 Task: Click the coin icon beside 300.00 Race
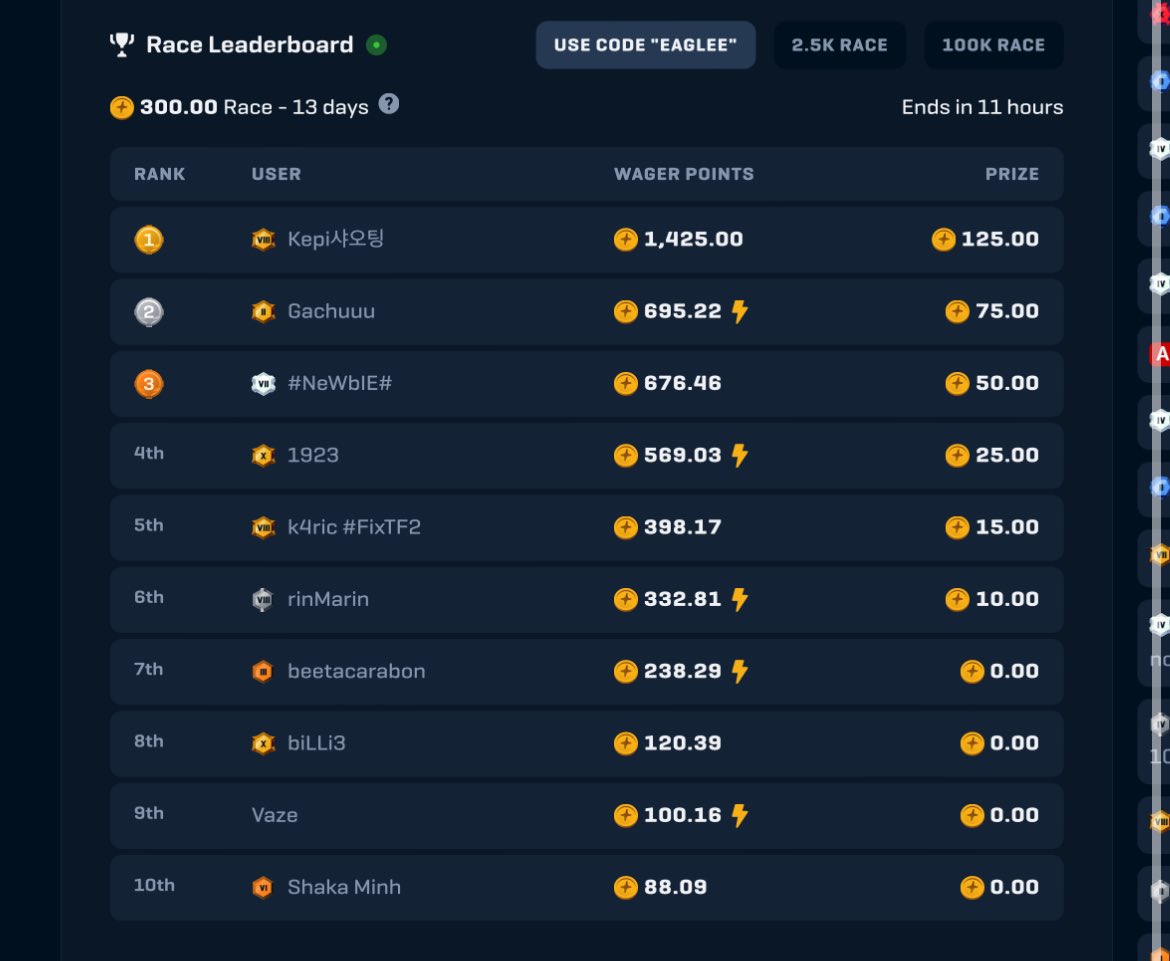point(122,107)
